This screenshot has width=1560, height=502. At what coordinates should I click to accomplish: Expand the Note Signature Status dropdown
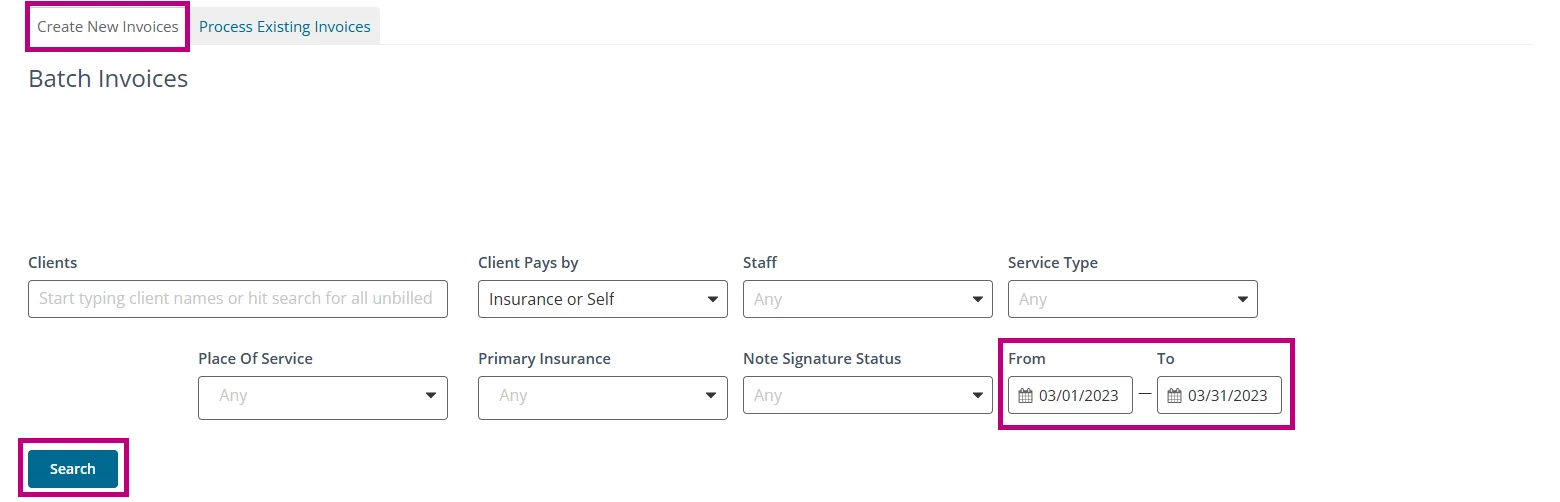(867, 396)
